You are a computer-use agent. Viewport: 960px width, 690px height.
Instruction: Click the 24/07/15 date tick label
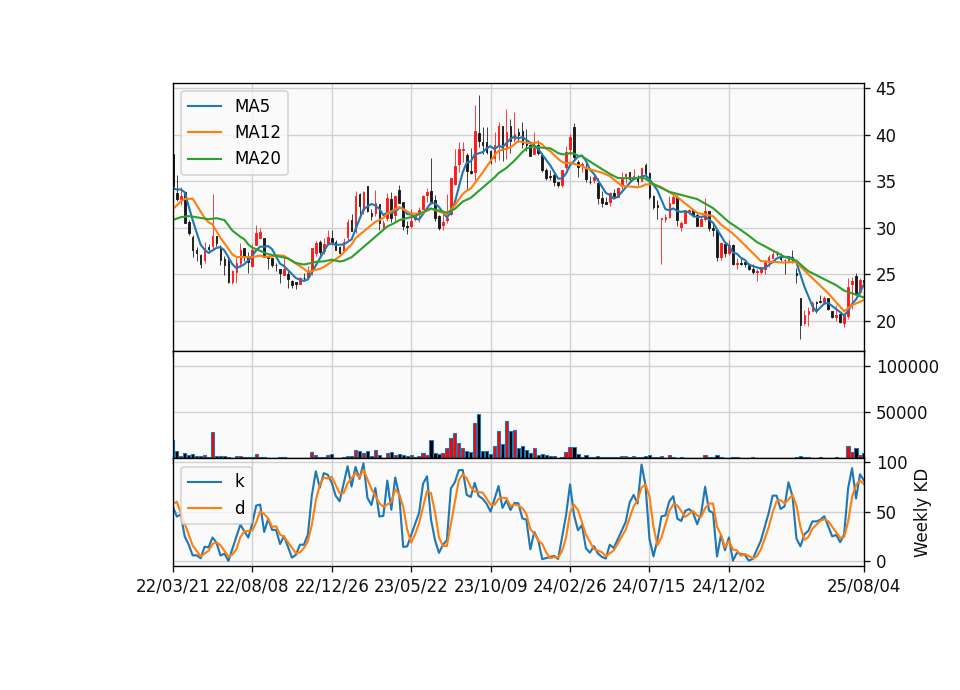(648, 586)
